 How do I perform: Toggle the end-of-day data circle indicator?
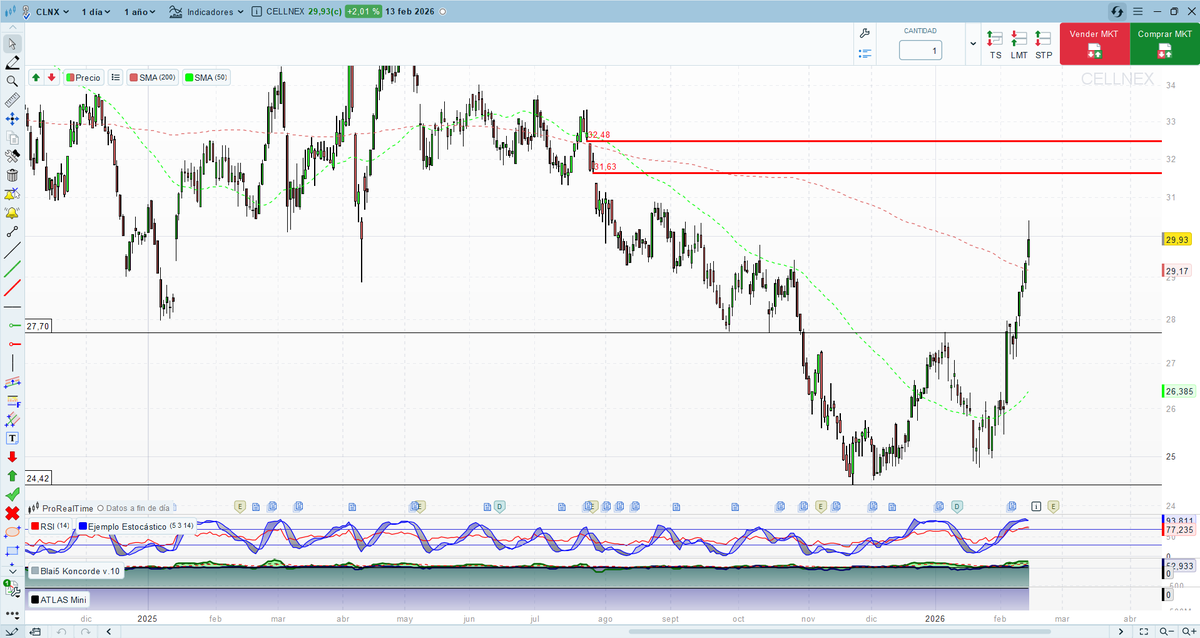(x=101, y=508)
